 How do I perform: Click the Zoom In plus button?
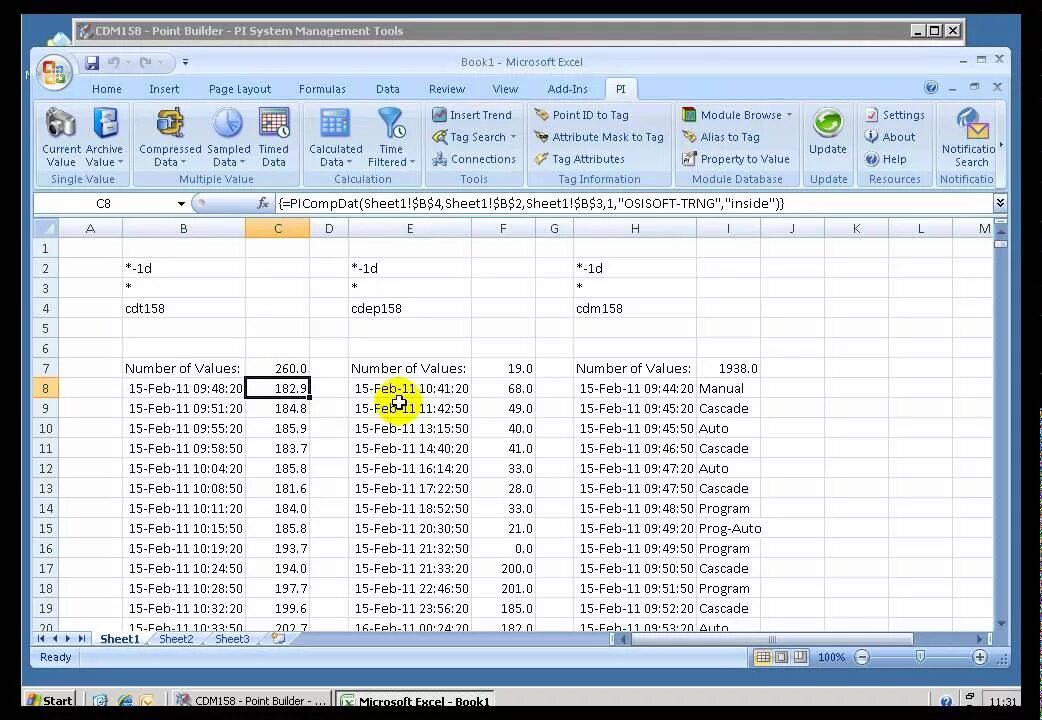pyautogui.click(x=980, y=658)
